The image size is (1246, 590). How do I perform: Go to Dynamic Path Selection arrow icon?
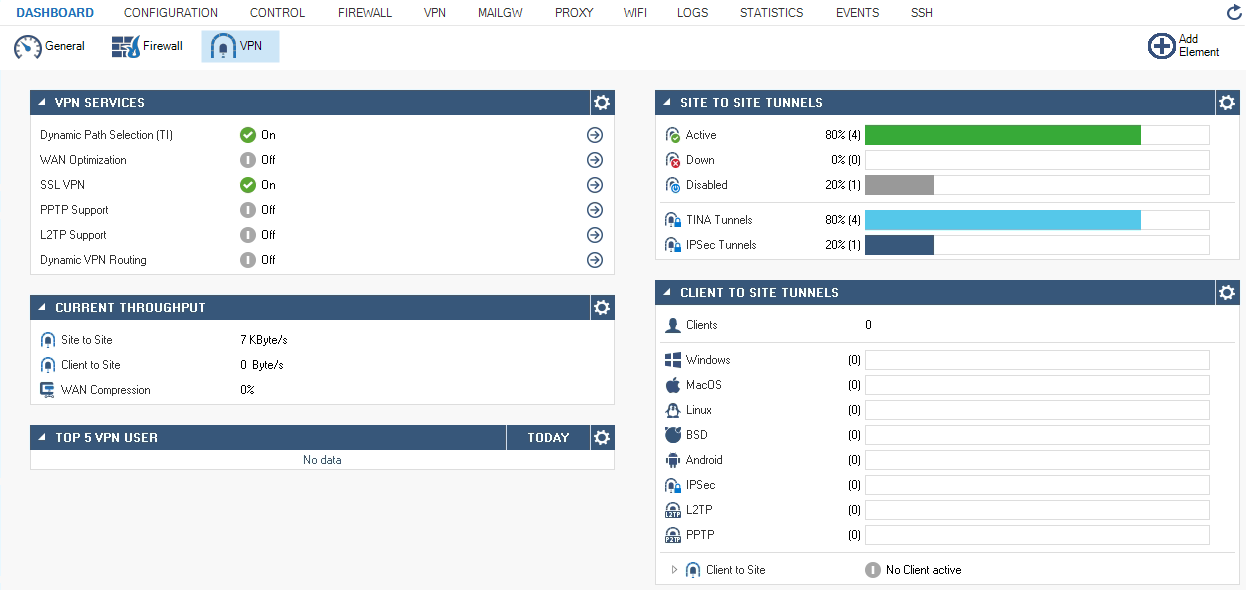[x=595, y=135]
